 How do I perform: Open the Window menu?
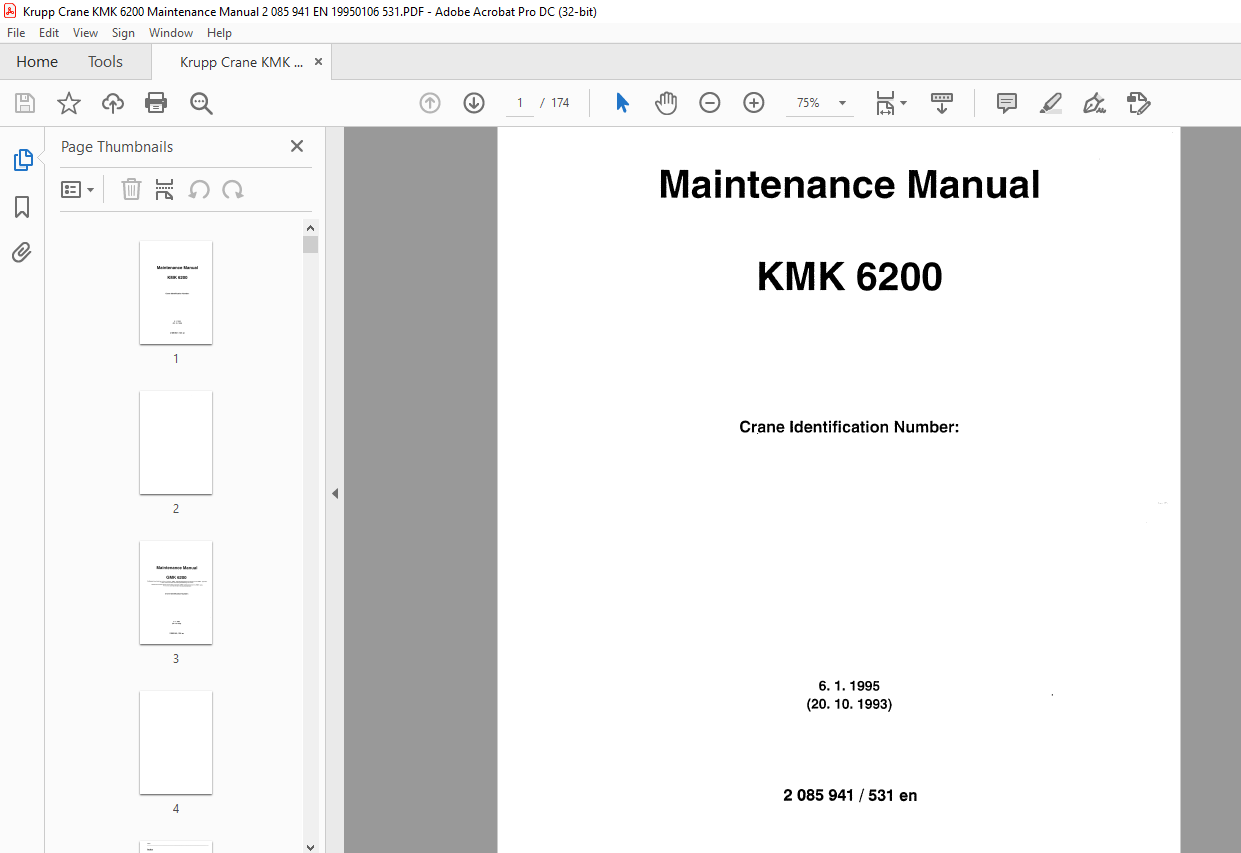click(171, 33)
